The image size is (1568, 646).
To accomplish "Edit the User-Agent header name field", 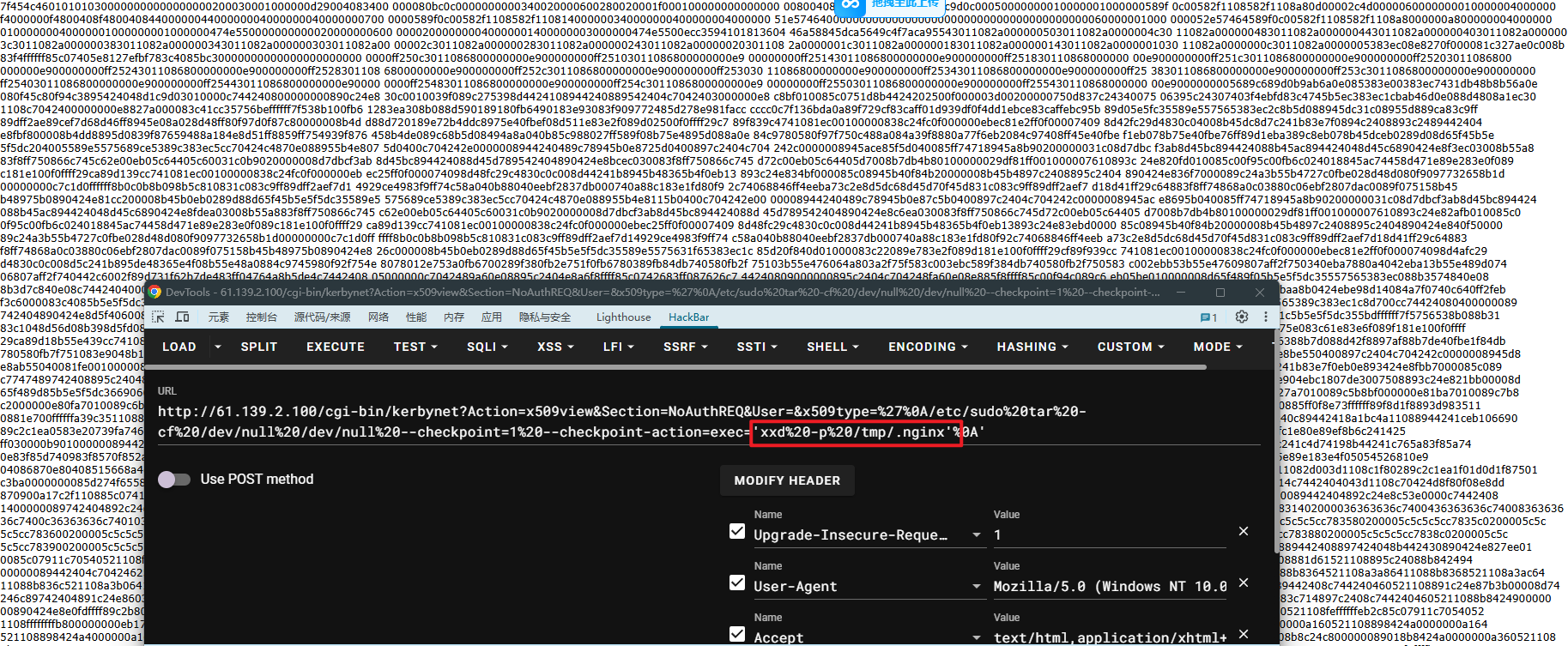I will click(861, 587).
